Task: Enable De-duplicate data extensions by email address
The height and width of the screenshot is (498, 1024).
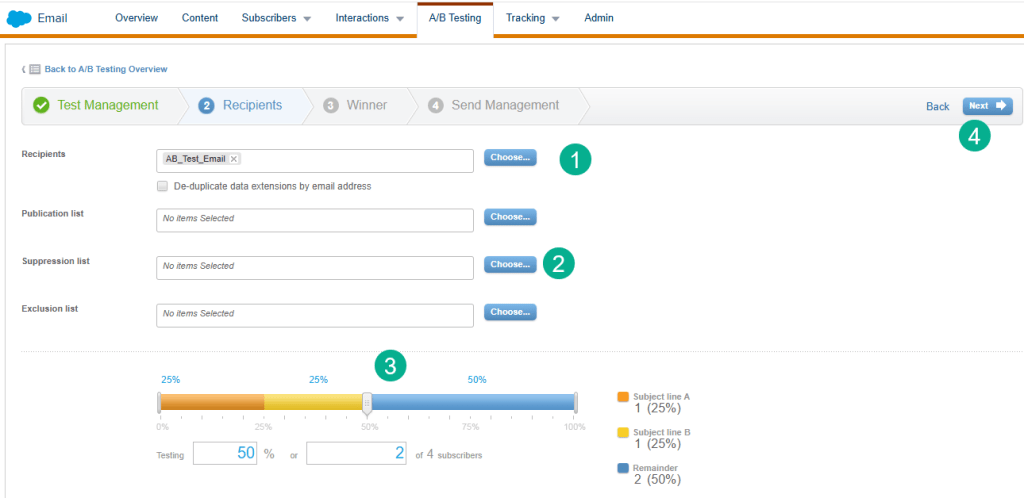Action: pos(162,186)
